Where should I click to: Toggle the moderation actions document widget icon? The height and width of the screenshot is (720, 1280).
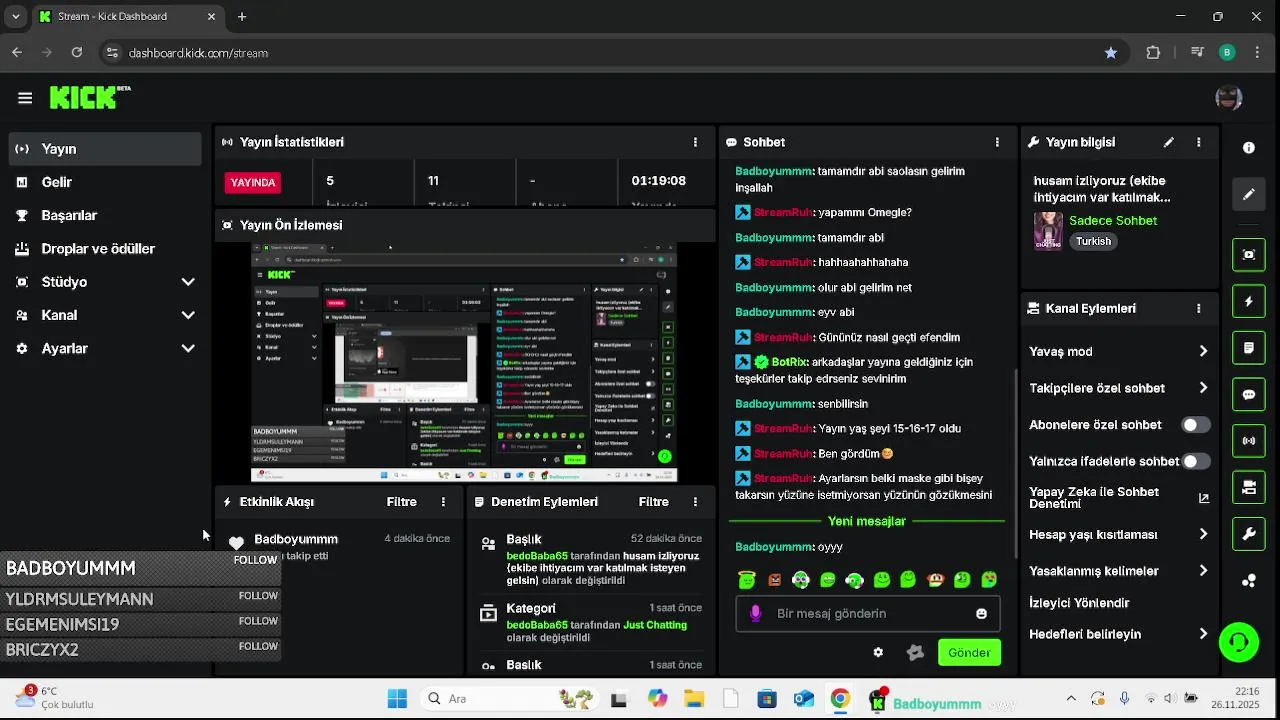point(1249,348)
